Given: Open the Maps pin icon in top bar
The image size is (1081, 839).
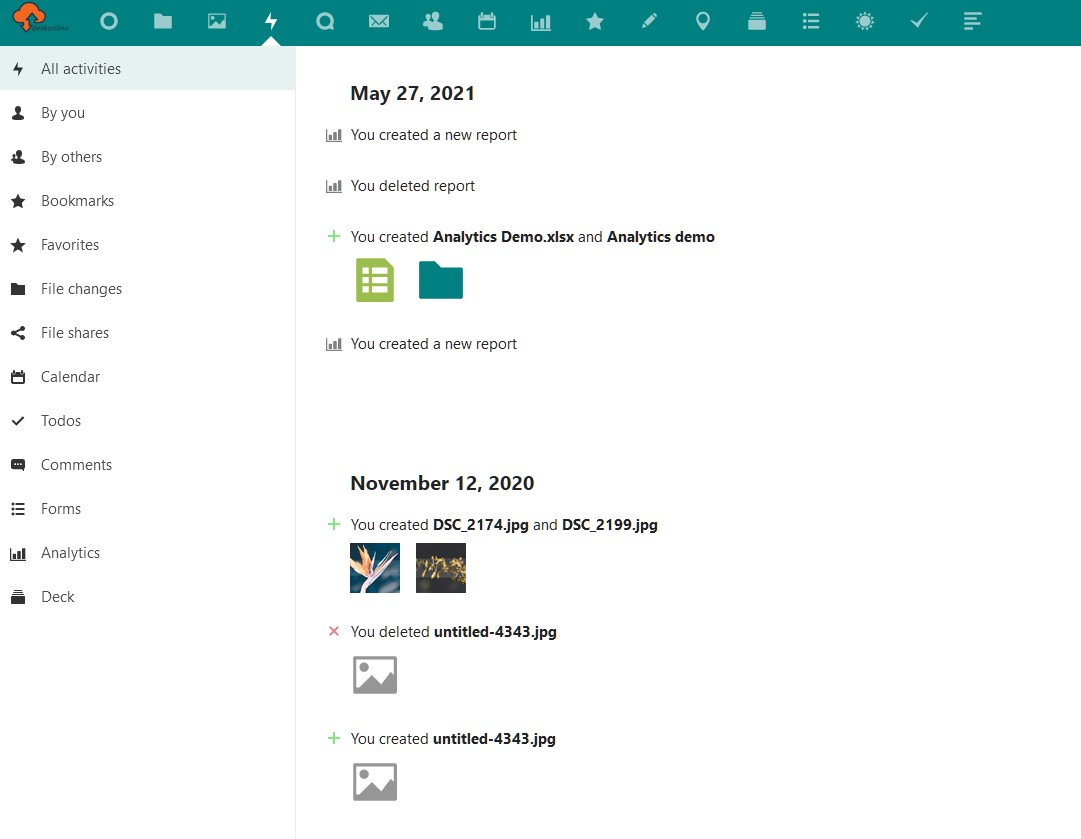Looking at the screenshot, I should 703,21.
